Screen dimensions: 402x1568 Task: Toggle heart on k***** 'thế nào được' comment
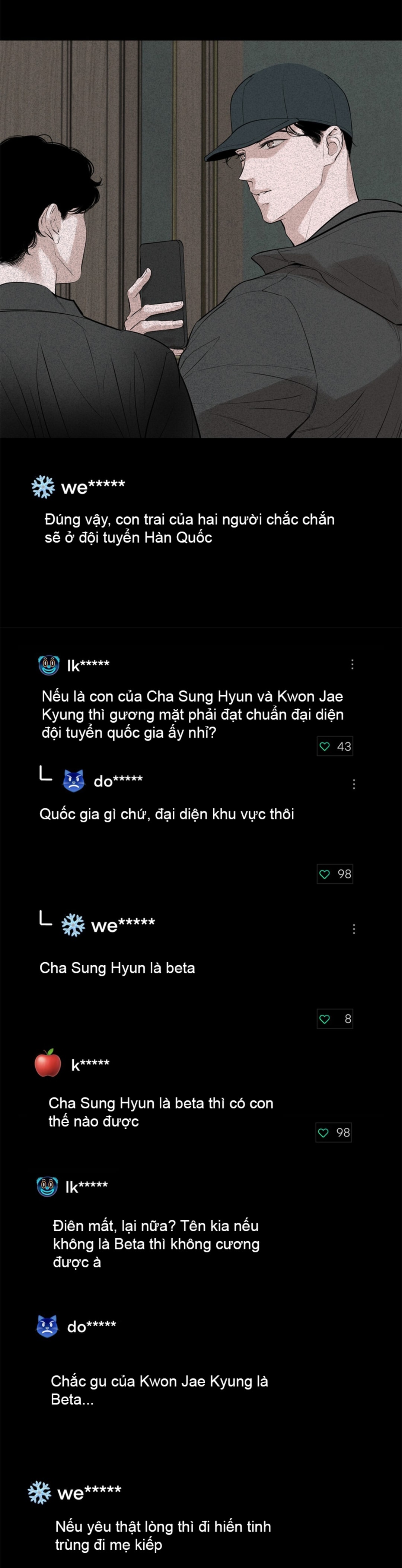(323, 1132)
